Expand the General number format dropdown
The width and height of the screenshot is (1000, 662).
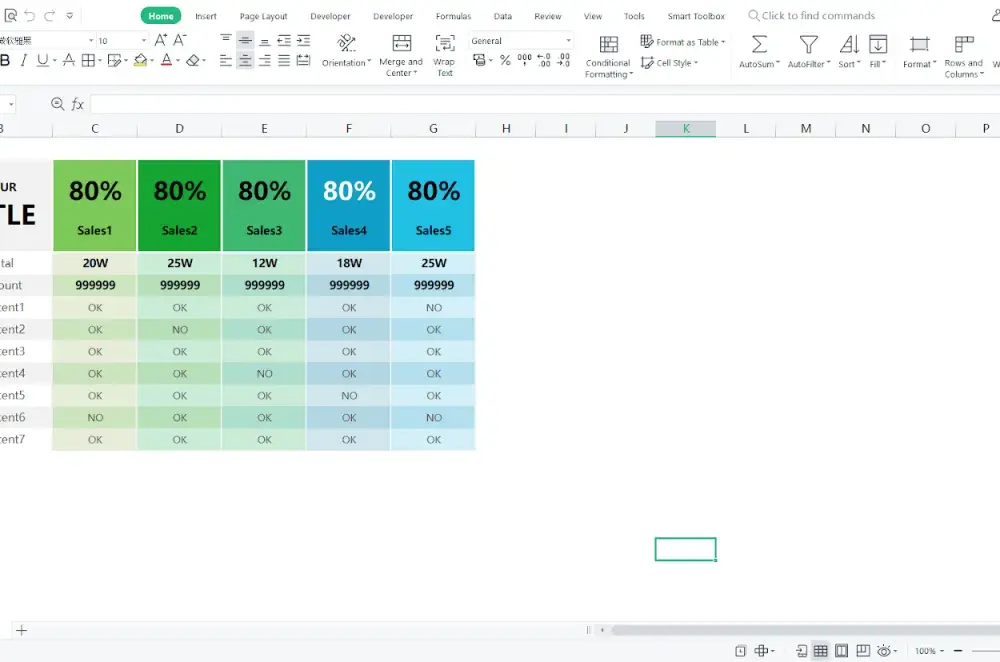(x=568, y=40)
